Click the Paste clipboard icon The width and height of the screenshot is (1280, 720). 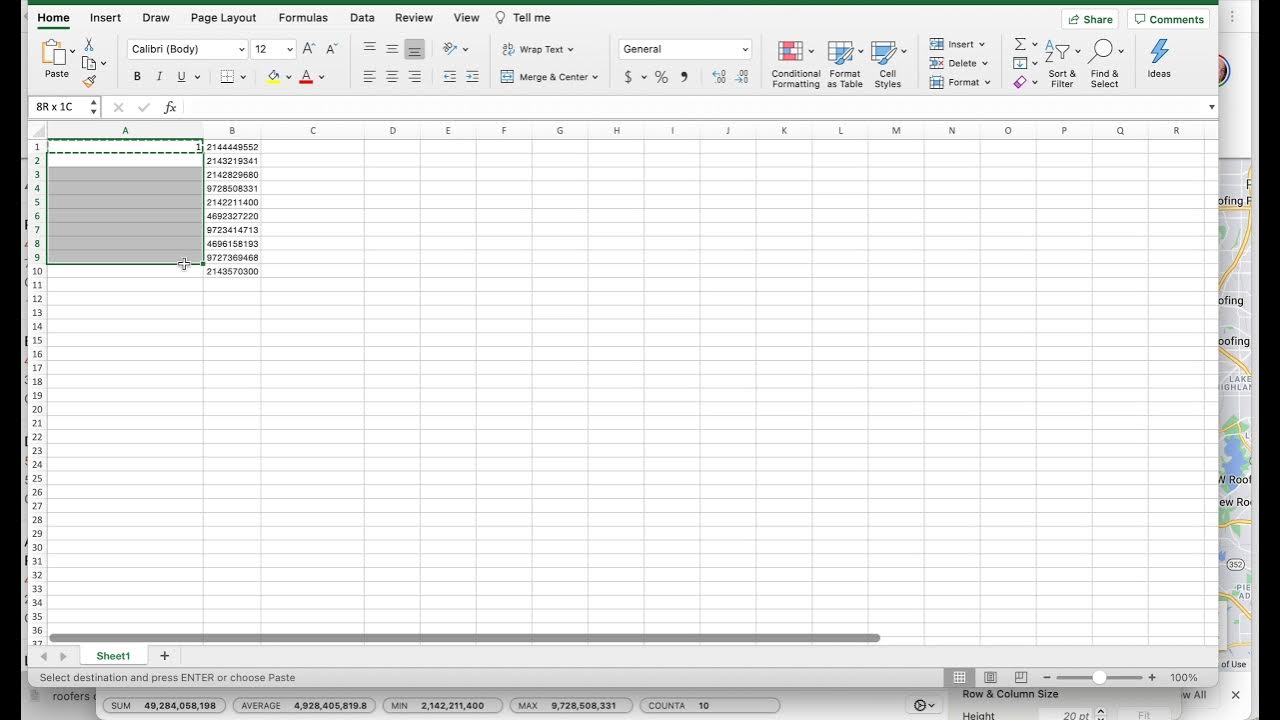click(54, 54)
